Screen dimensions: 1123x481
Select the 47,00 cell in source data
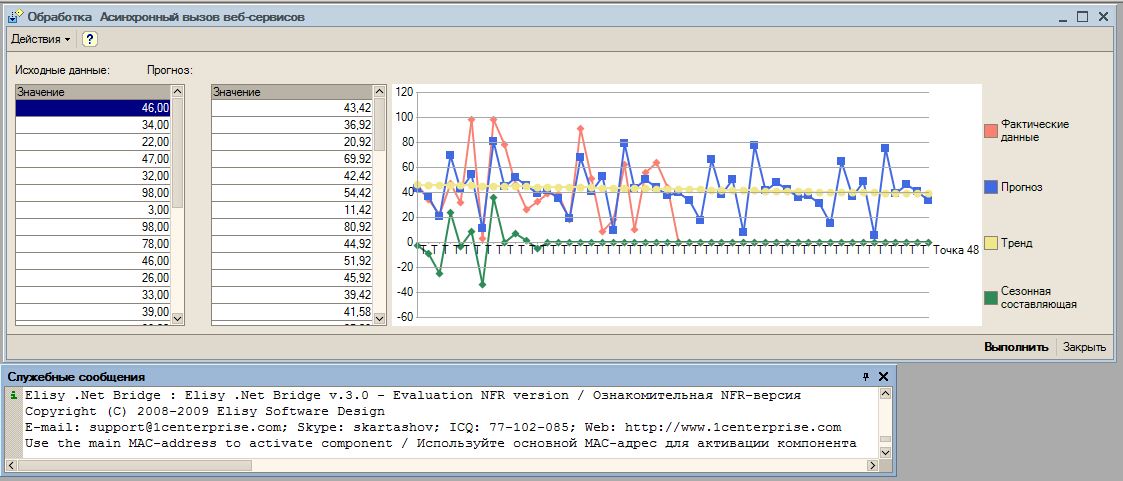pos(94,159)
